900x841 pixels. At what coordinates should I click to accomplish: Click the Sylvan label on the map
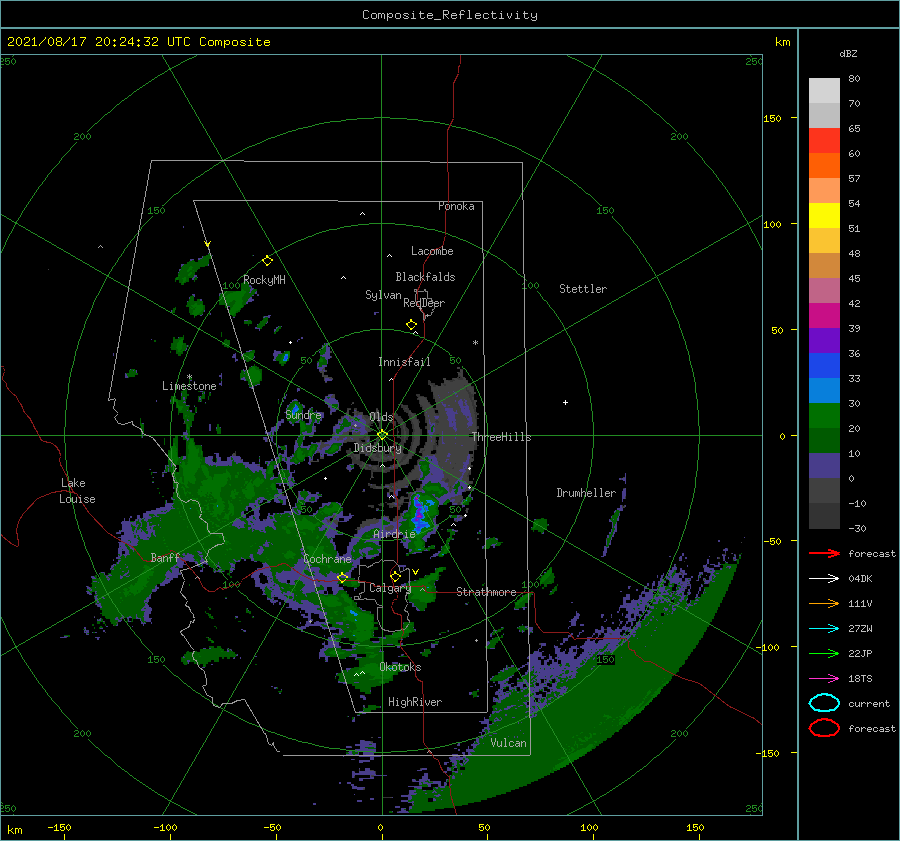pyautogui.click(x=383, y=295)
